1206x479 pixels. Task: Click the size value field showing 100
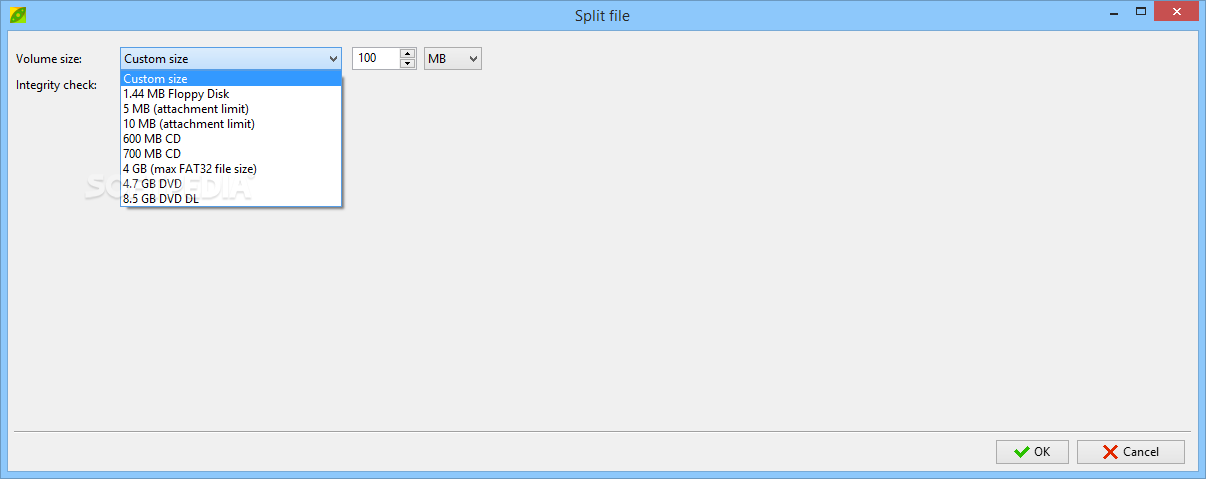[x=376, y=59]
